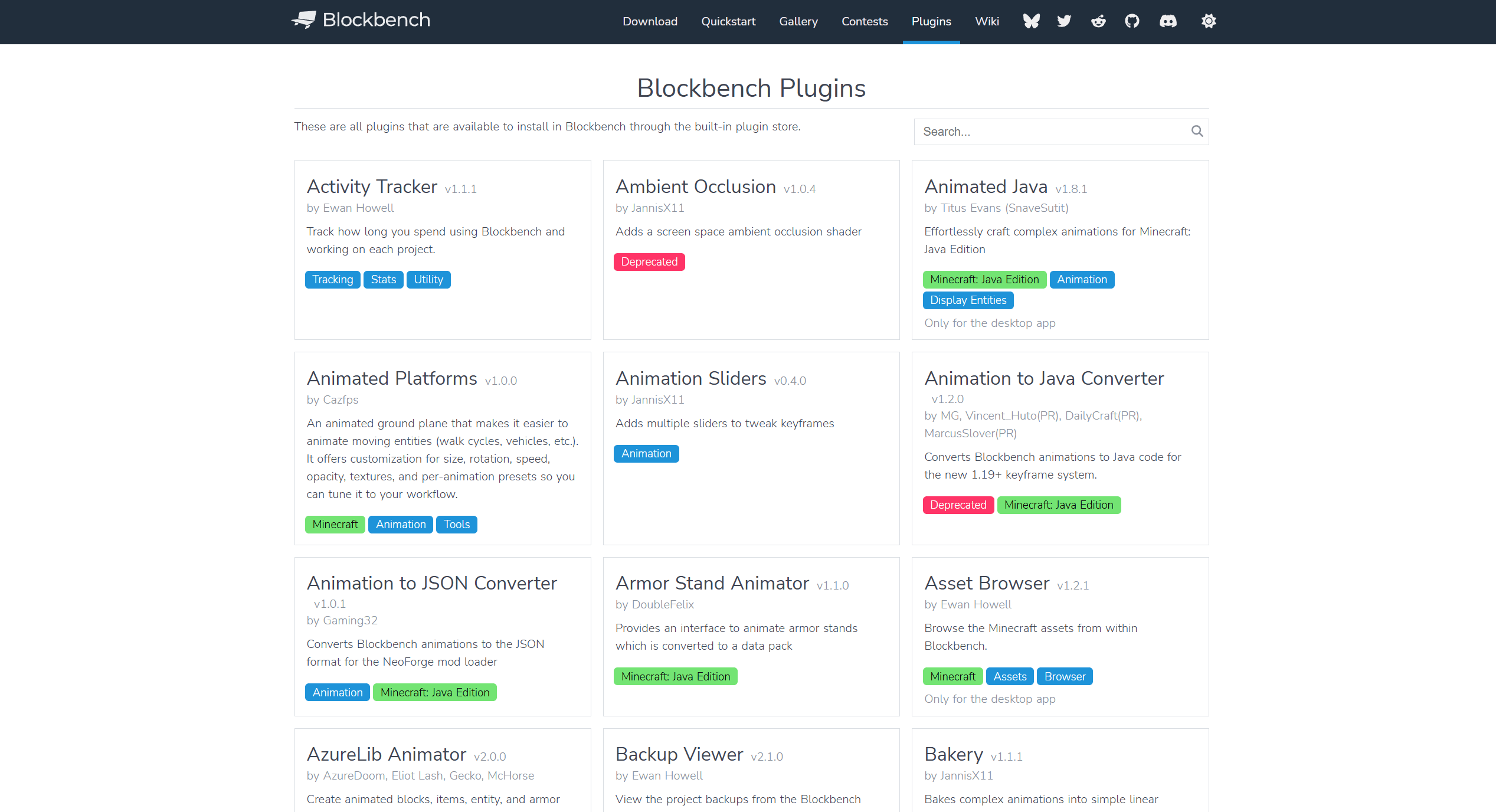Click the search magnifier icon
Screen dimensions: 1496x812
1197,131
